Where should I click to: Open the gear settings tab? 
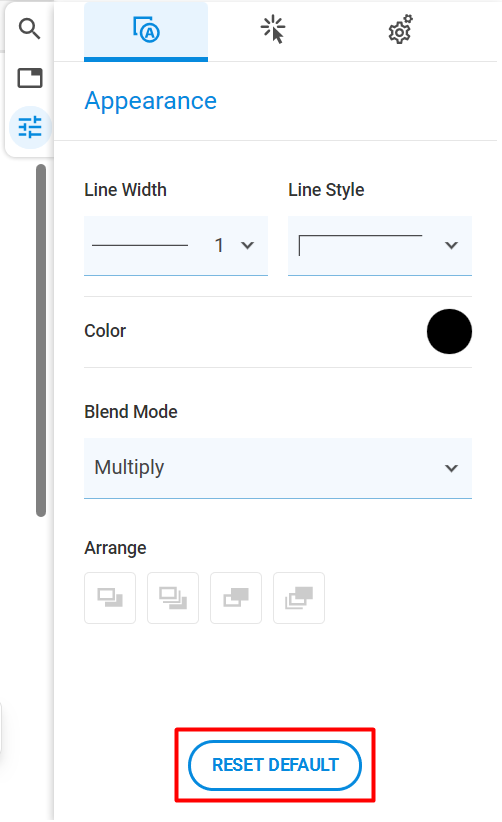[400, 30]
